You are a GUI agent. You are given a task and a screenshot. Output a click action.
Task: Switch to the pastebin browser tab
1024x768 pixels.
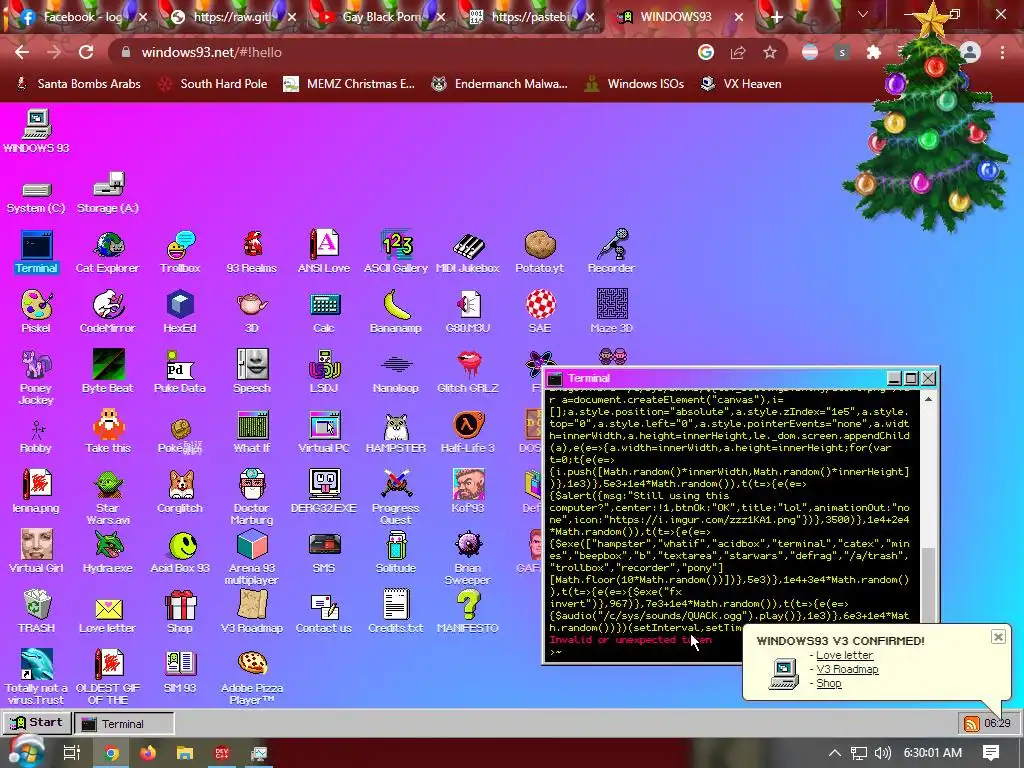pos(530,17)
